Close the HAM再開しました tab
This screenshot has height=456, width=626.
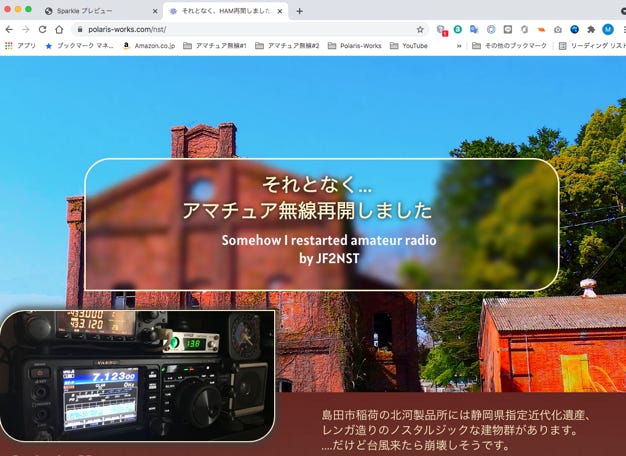click(279, 10)
